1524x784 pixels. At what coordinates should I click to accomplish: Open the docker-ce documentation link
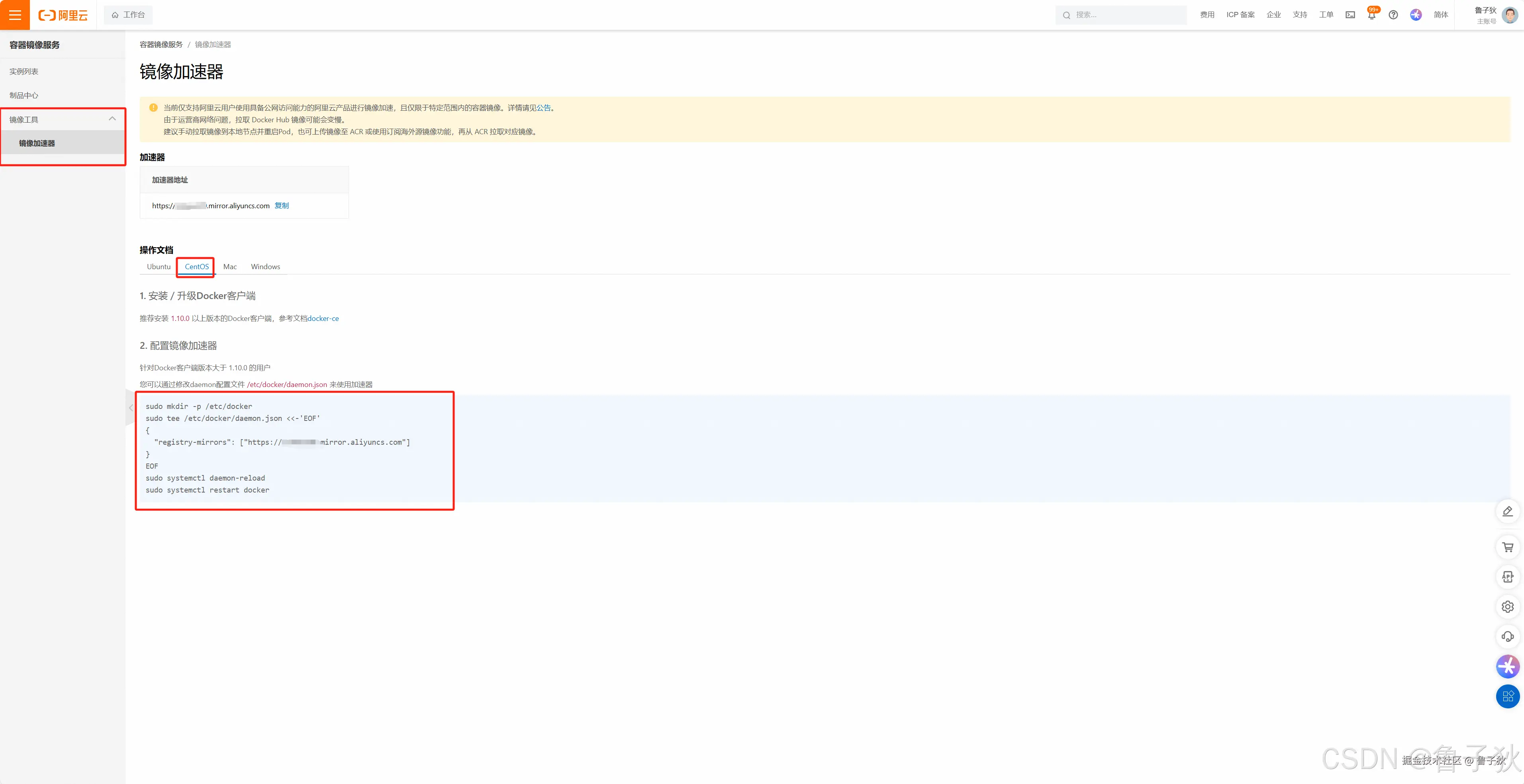pos(323,318)
